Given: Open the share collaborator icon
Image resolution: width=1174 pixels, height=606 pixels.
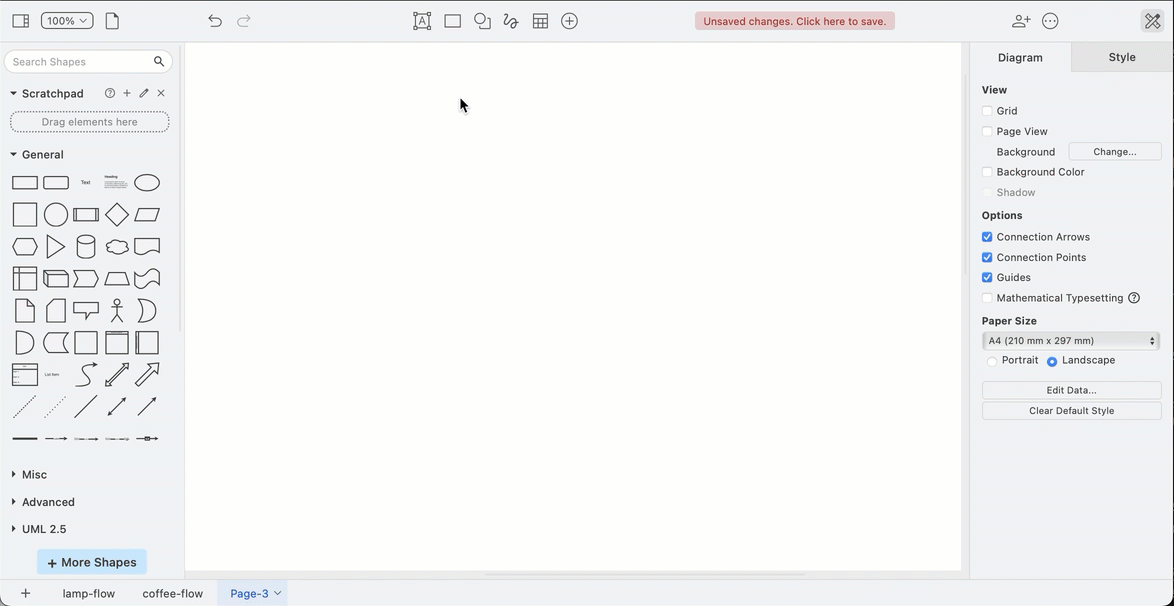Looking at the screenshot, I should (x=1020, y=20).
